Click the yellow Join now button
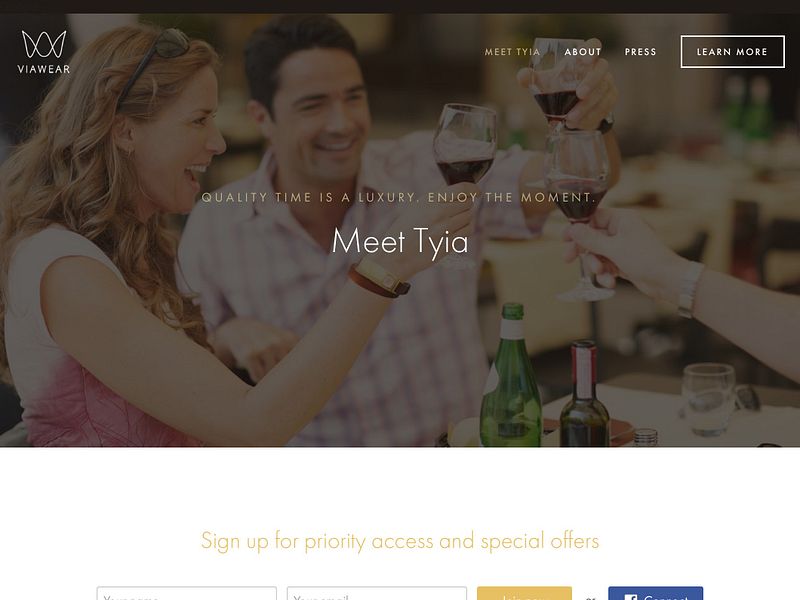 (524, 593)
